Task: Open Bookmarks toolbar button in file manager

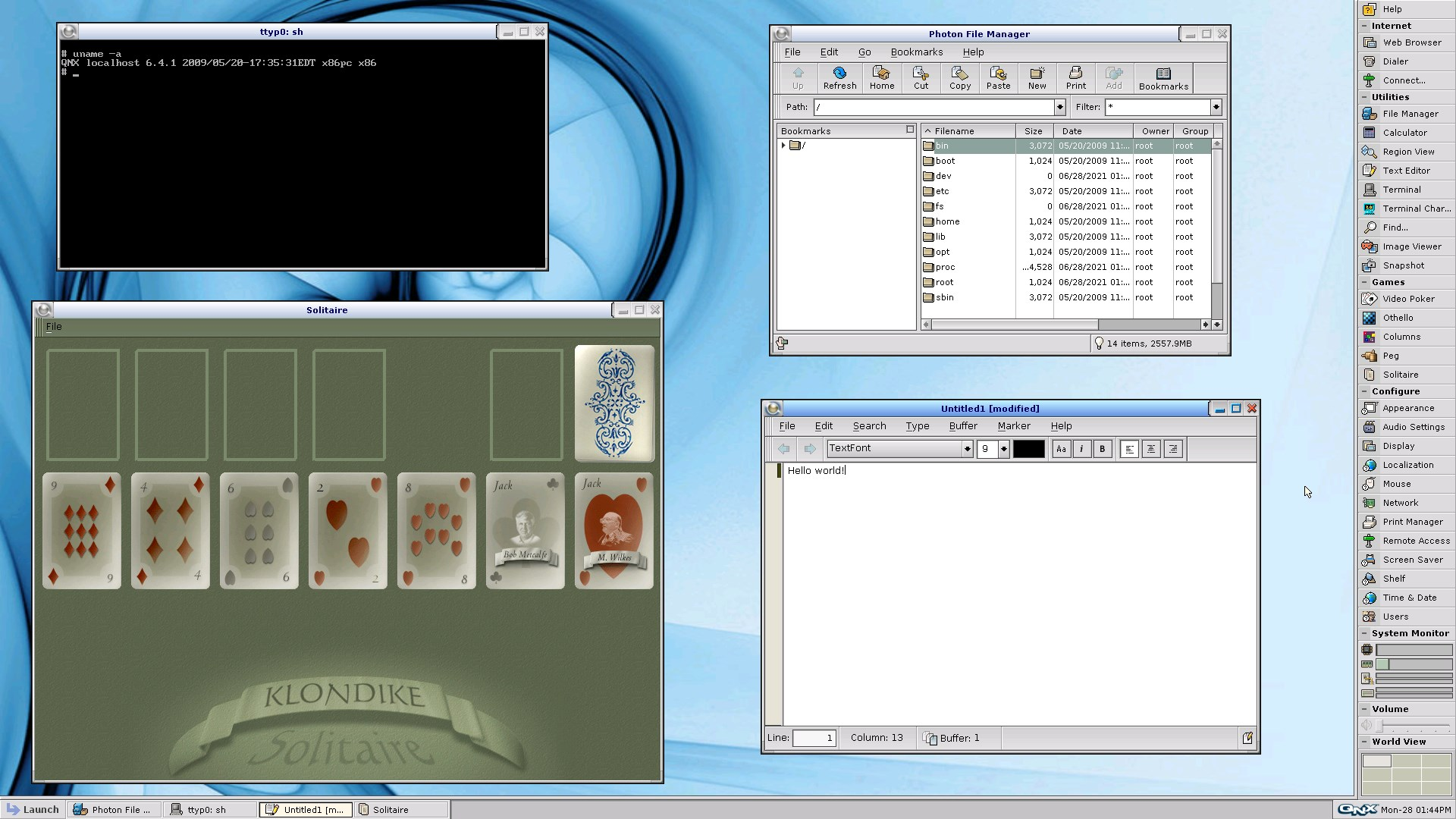Action: pyautogui.click(x=1163, y=77)
